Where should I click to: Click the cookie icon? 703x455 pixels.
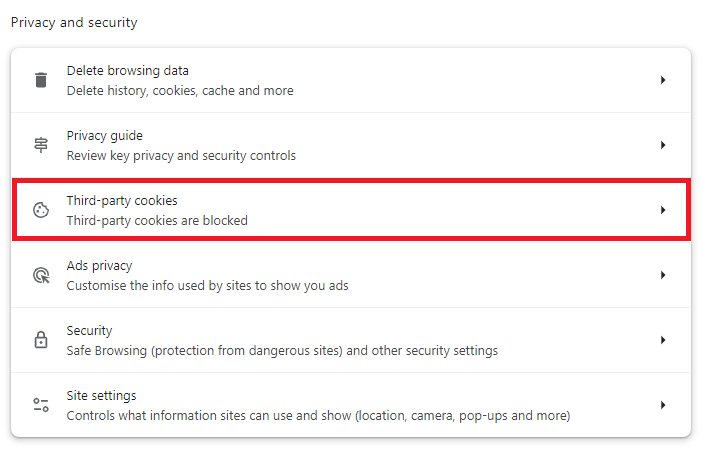(41, 210)
